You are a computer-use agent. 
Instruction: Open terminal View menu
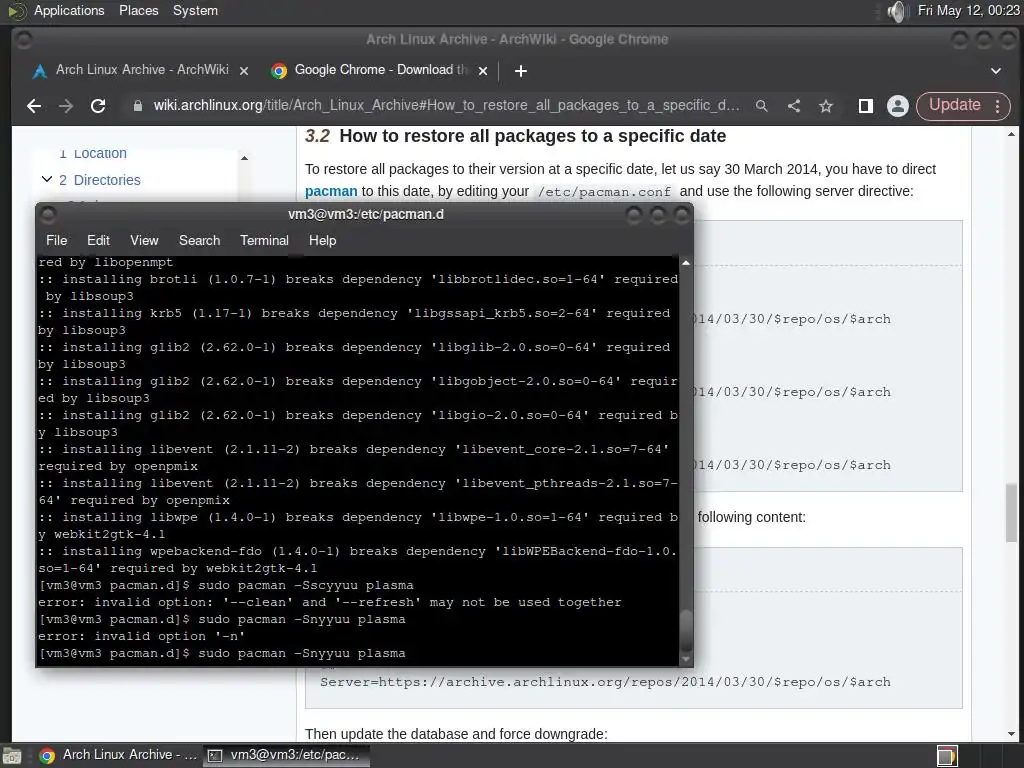click(144, 240)
